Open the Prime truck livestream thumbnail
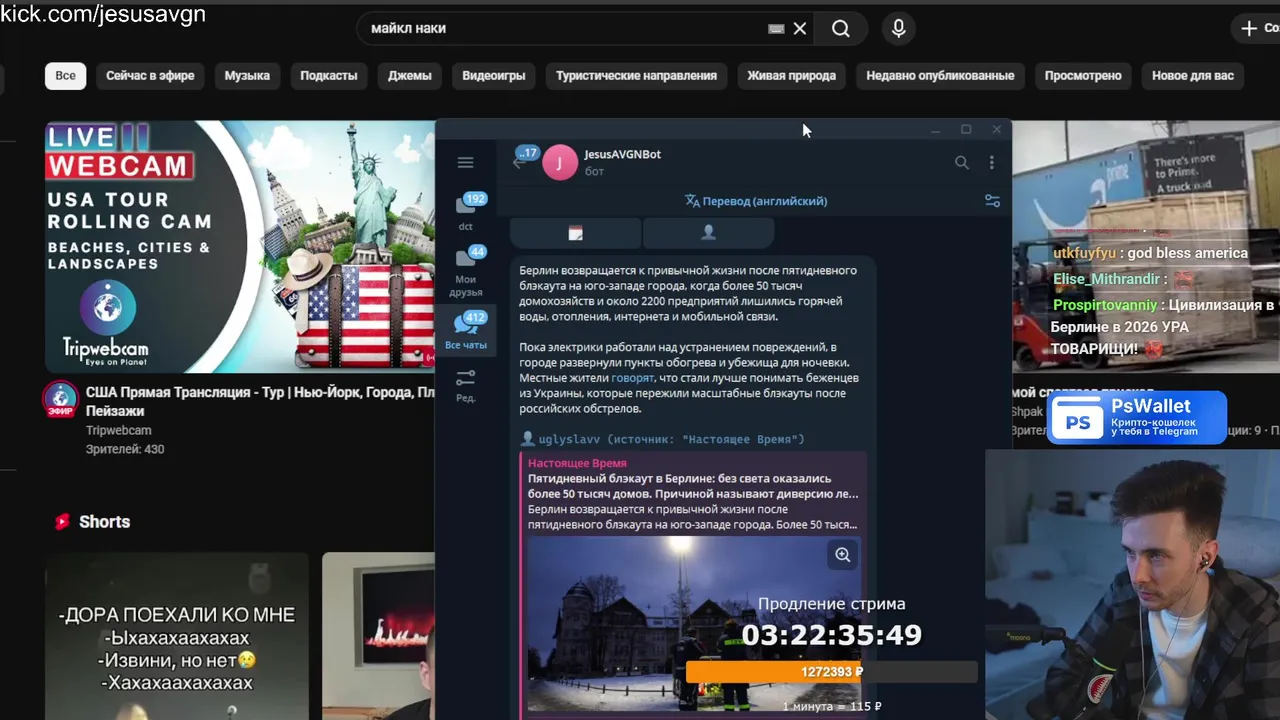Screen dimensions: 1280x720 click(1146, 246)
